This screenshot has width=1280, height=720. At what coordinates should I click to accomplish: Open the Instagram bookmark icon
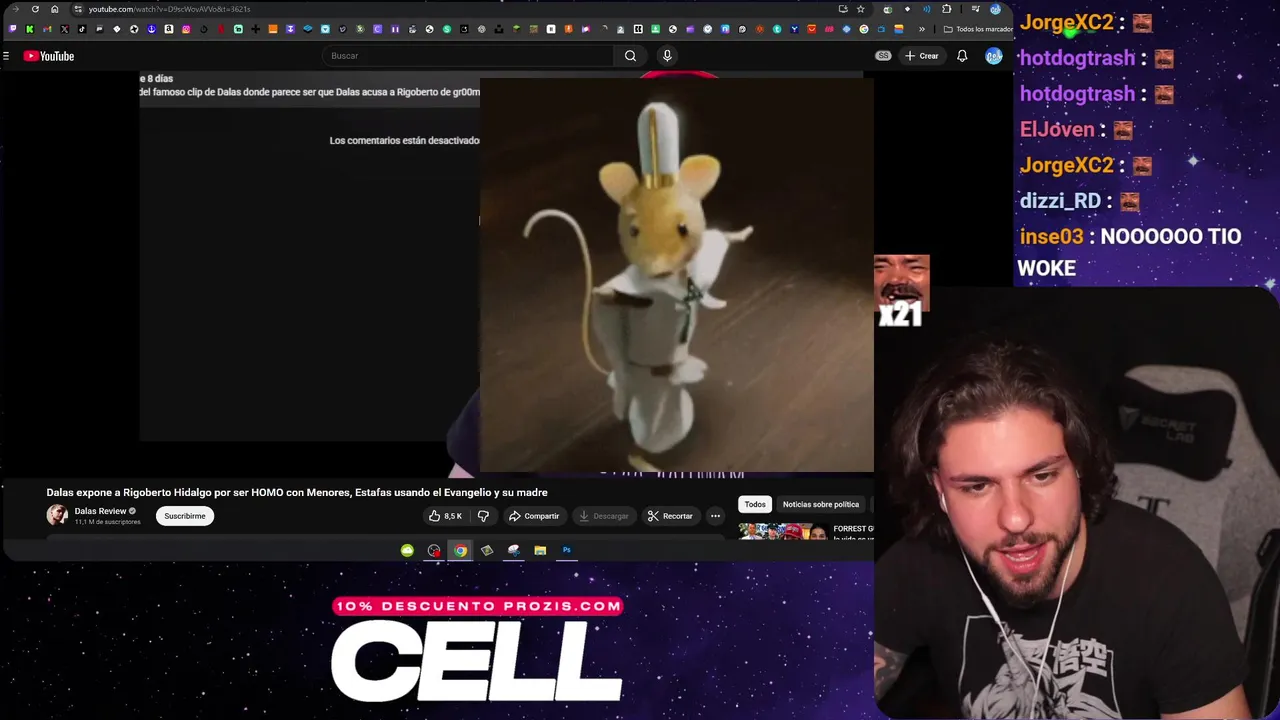point(186,29)
